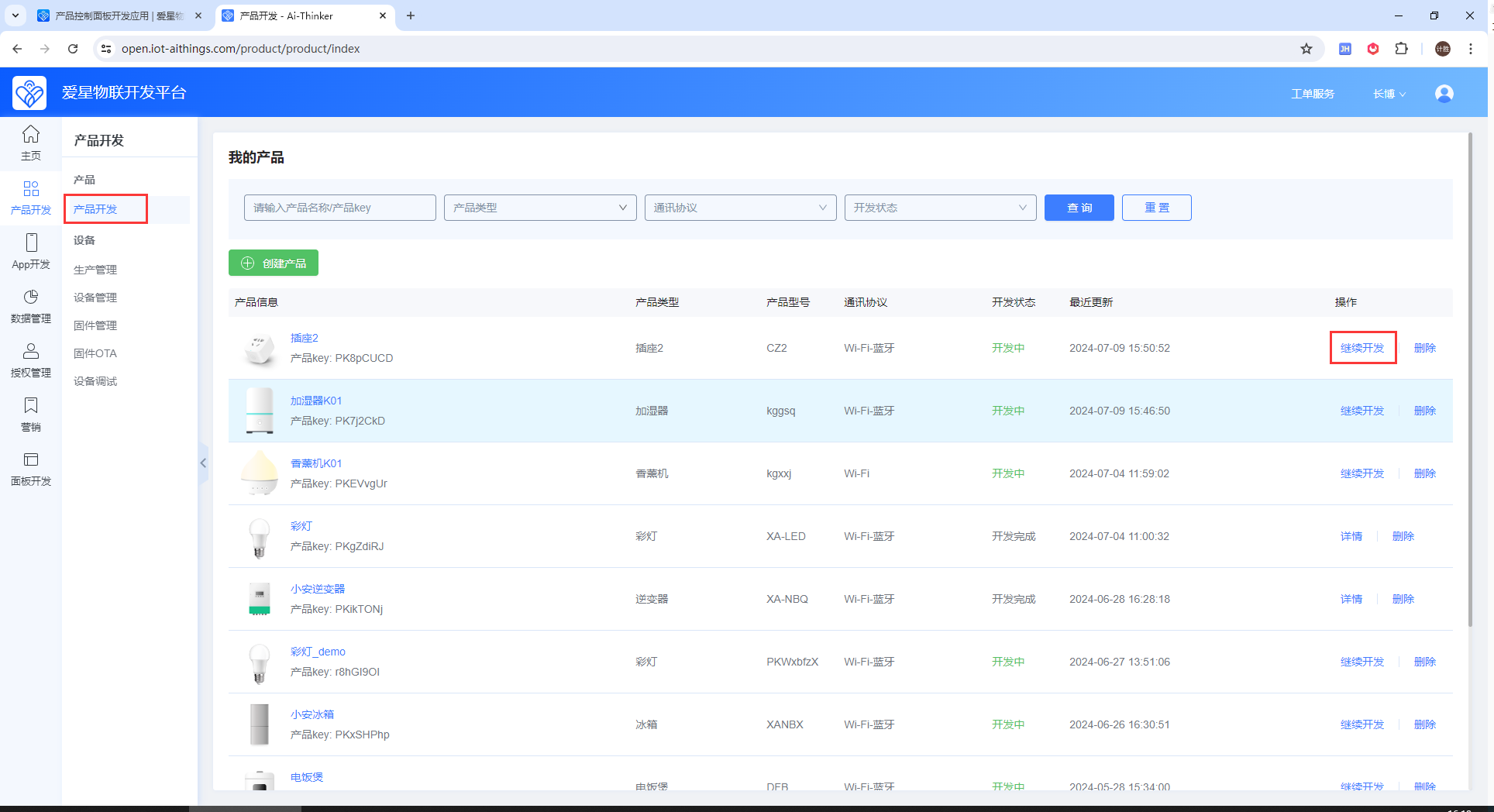Click the 重置 reset button
The image size is (1494, 812).
tap(1156, 208)
